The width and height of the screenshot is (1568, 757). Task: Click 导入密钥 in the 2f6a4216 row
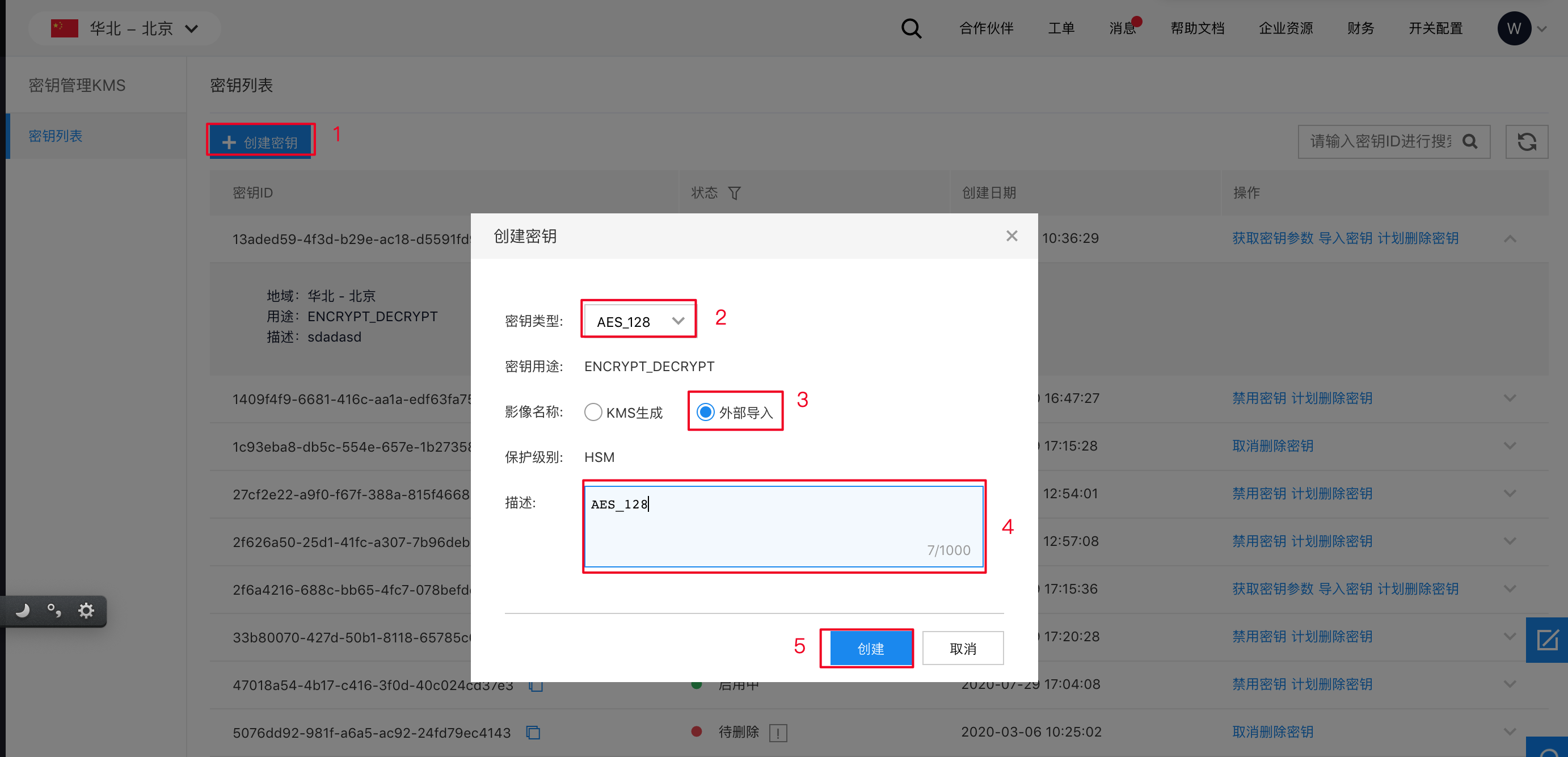click(1344, 589)
